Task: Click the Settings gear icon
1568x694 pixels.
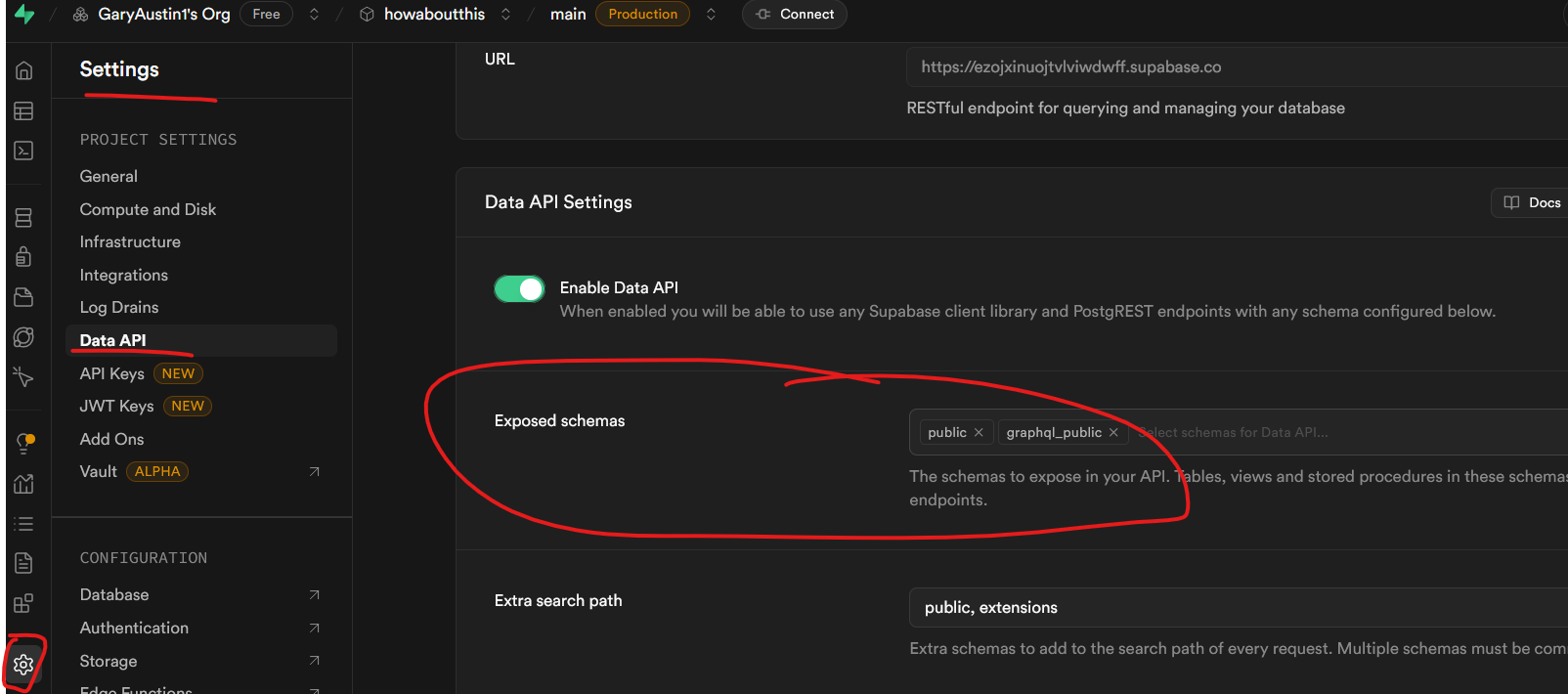Action: [x=23, y=665]
